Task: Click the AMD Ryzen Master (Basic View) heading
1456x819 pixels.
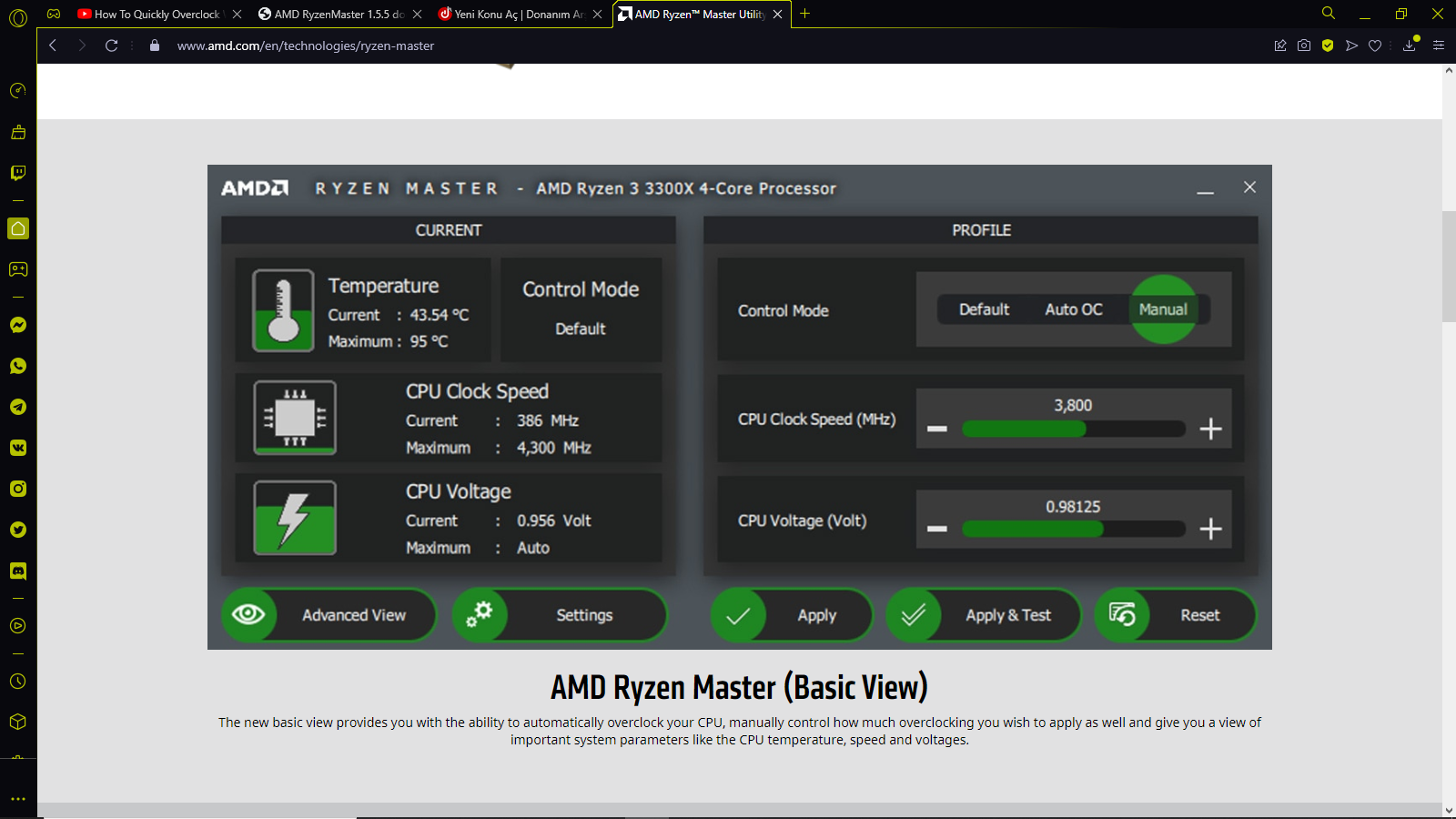Action: [x=739, y=687]
